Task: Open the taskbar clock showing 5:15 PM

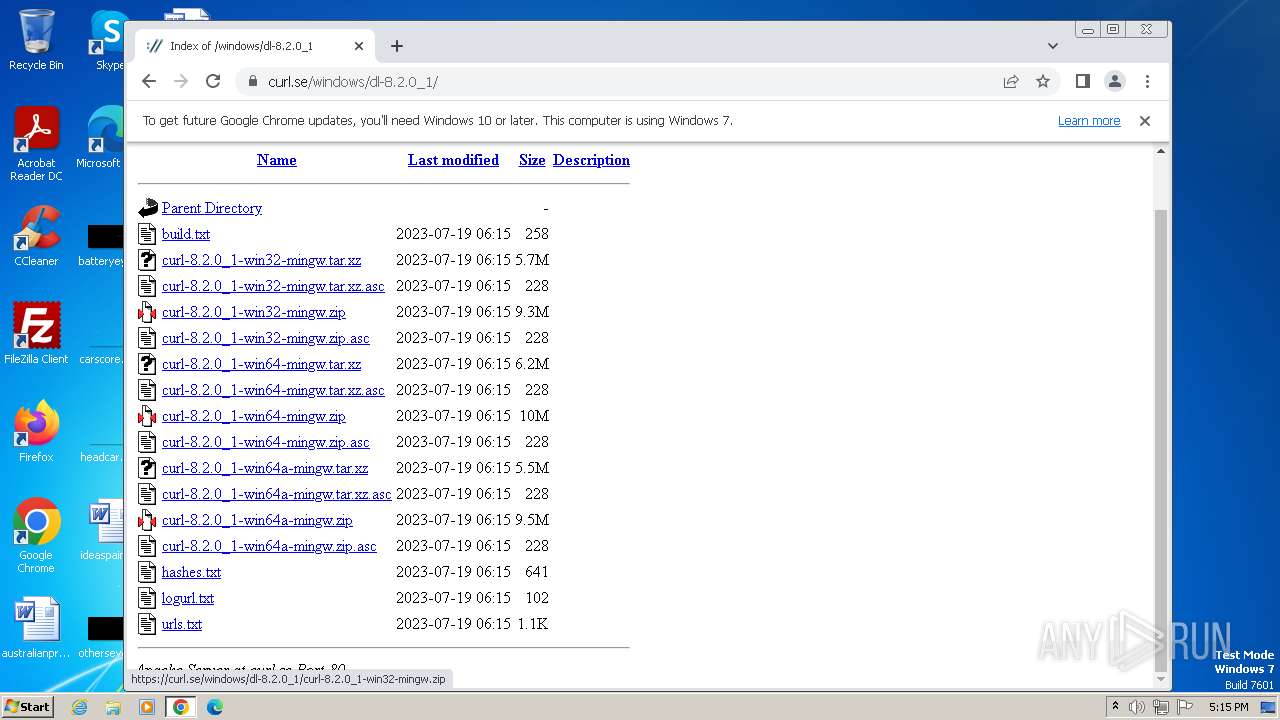Action: click(1228, 707)
